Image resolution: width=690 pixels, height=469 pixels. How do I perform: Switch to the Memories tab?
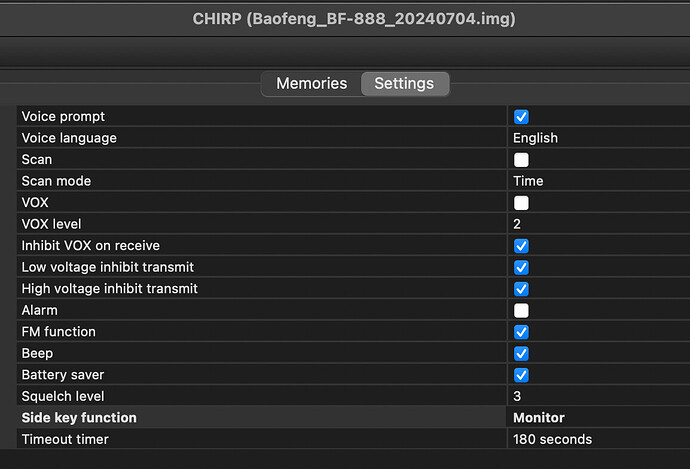click(312, 84)
